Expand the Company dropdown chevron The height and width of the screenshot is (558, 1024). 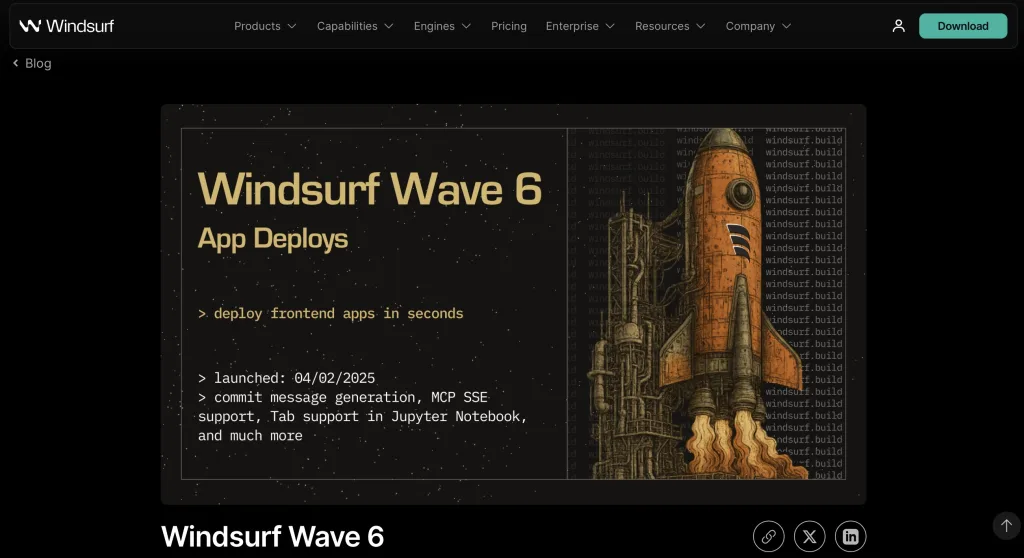pyautogui.click(x=786, y=26)
